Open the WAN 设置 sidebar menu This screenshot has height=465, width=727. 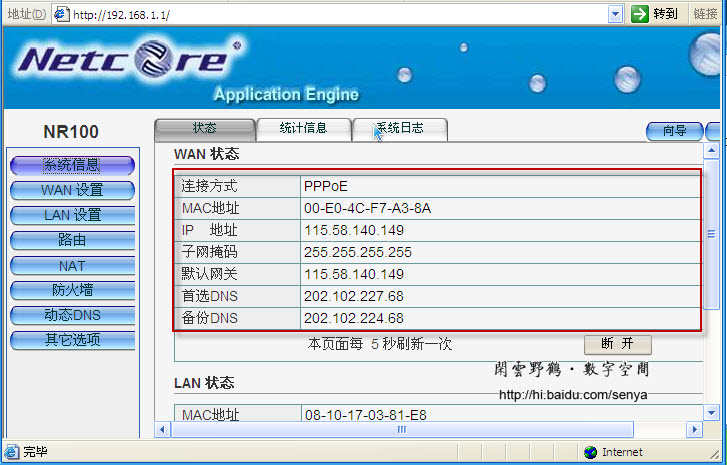72,190
